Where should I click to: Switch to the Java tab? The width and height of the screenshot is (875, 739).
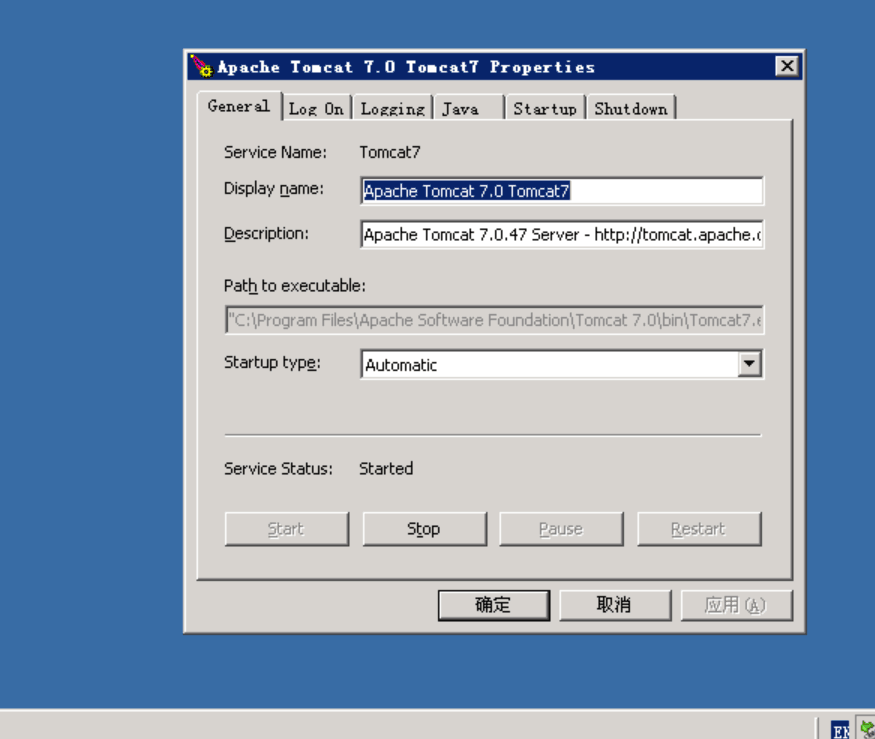(469, 108)
